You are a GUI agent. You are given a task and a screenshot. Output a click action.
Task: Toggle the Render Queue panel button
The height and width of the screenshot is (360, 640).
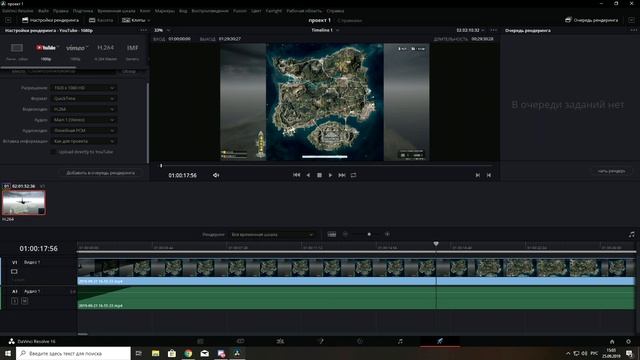click(x=591, y=20)
